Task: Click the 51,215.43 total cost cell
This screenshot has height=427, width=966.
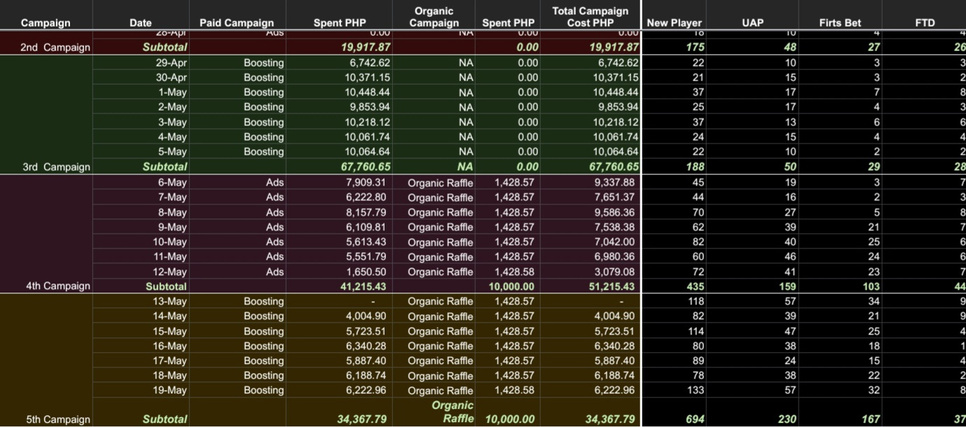Action: pos(604,286)
